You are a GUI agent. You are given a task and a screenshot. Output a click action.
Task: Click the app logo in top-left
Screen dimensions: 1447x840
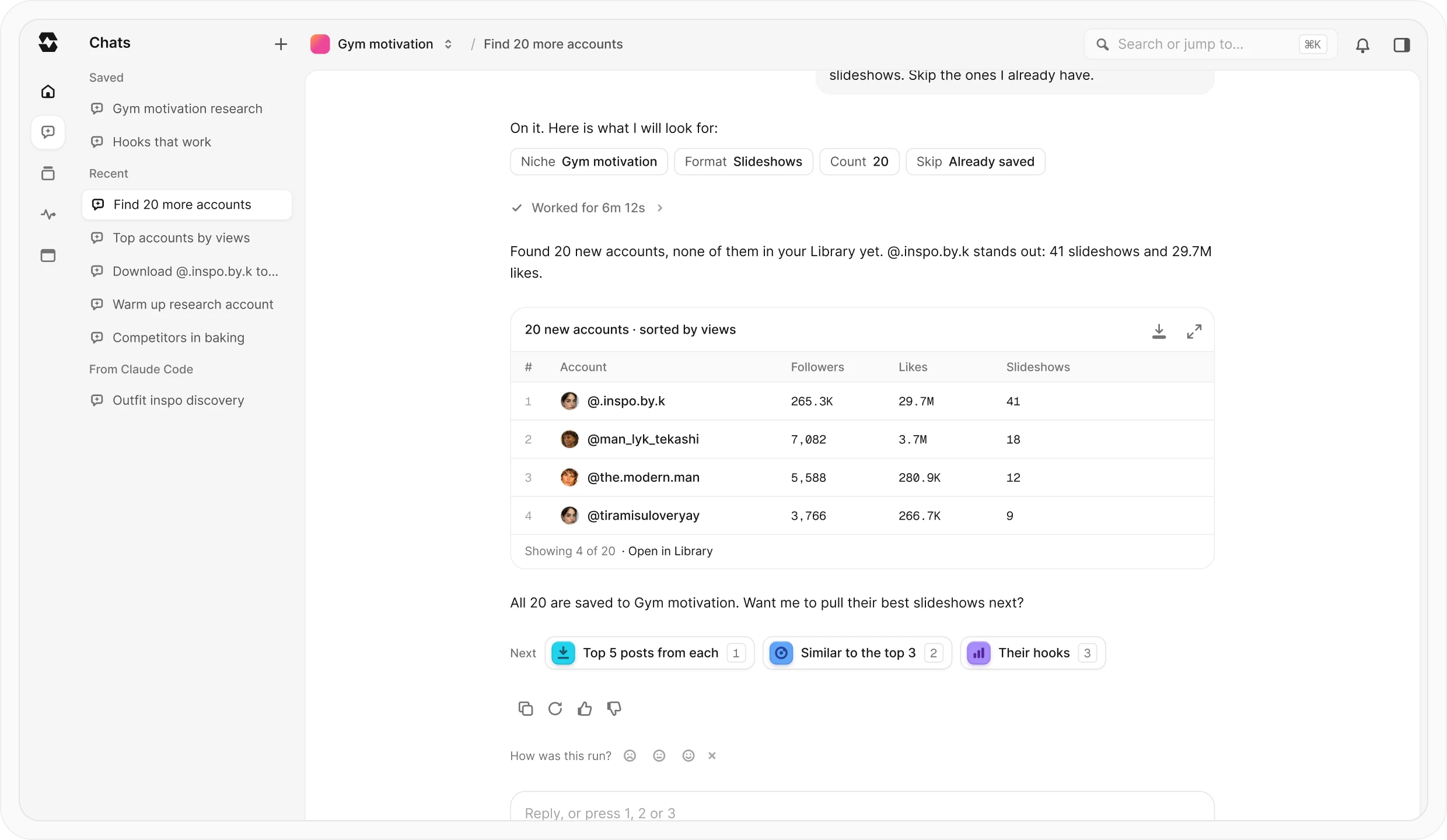(x=48, y=43)
